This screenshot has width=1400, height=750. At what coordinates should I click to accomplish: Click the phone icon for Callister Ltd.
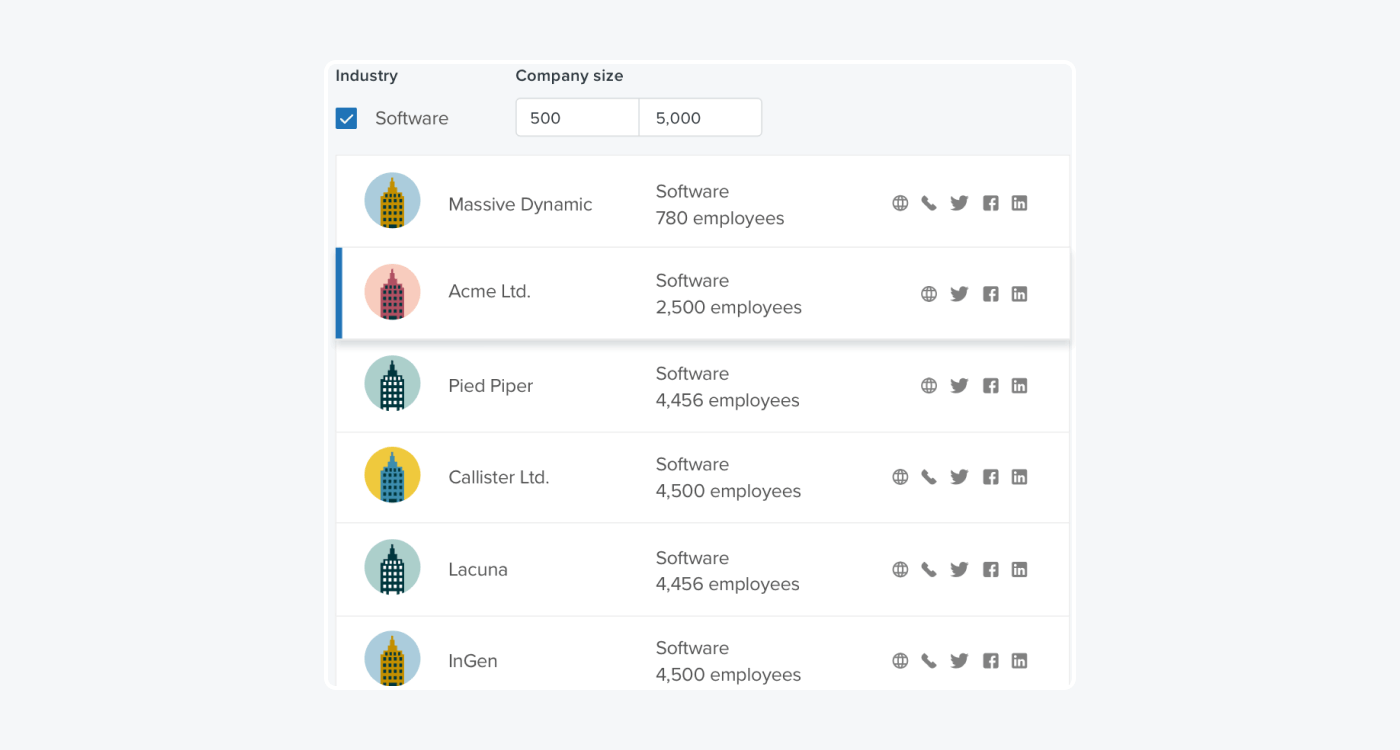click(x=929, y=477)
